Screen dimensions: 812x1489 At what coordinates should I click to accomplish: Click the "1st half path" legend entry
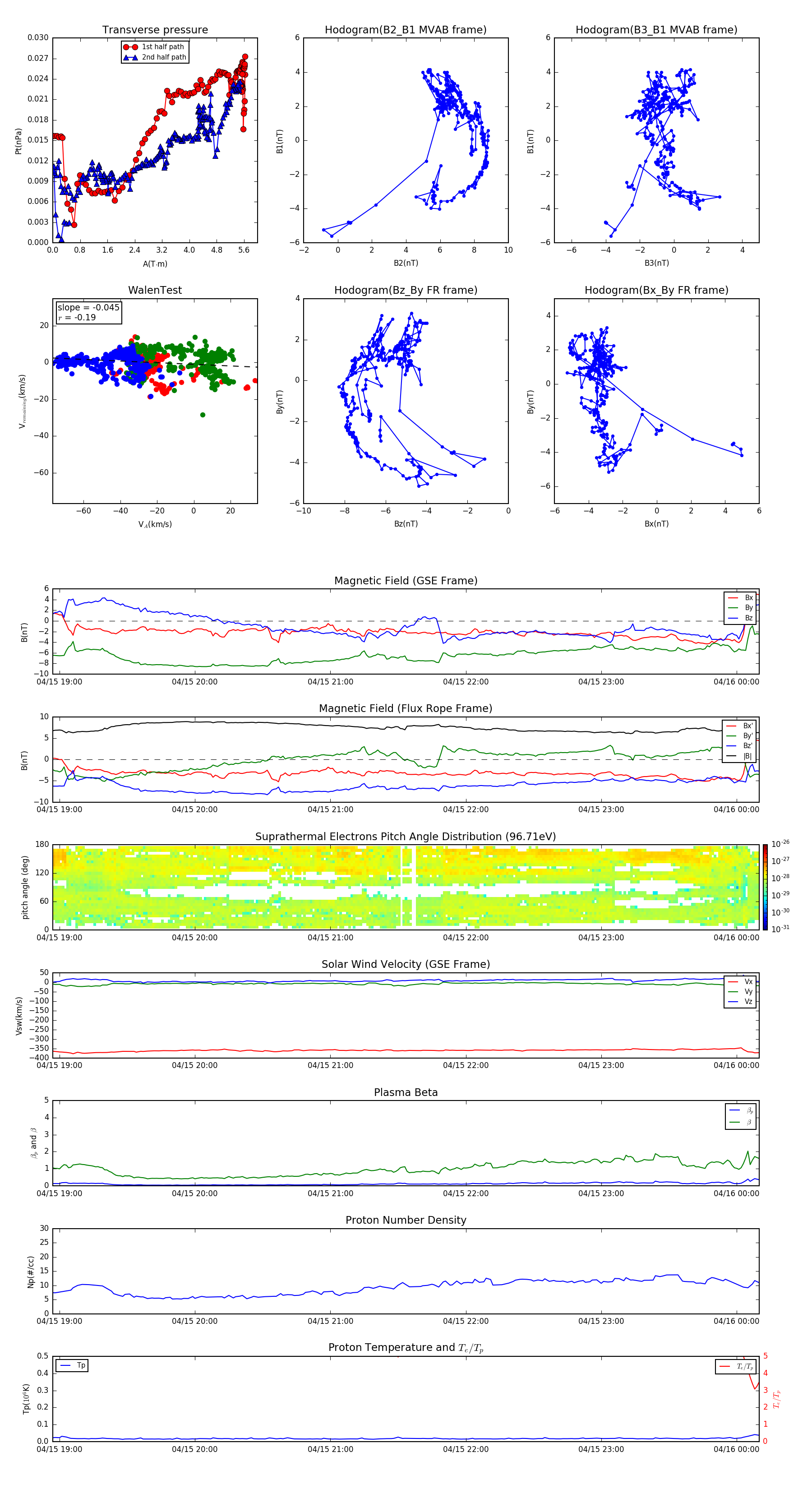click(x=154, y=47)
